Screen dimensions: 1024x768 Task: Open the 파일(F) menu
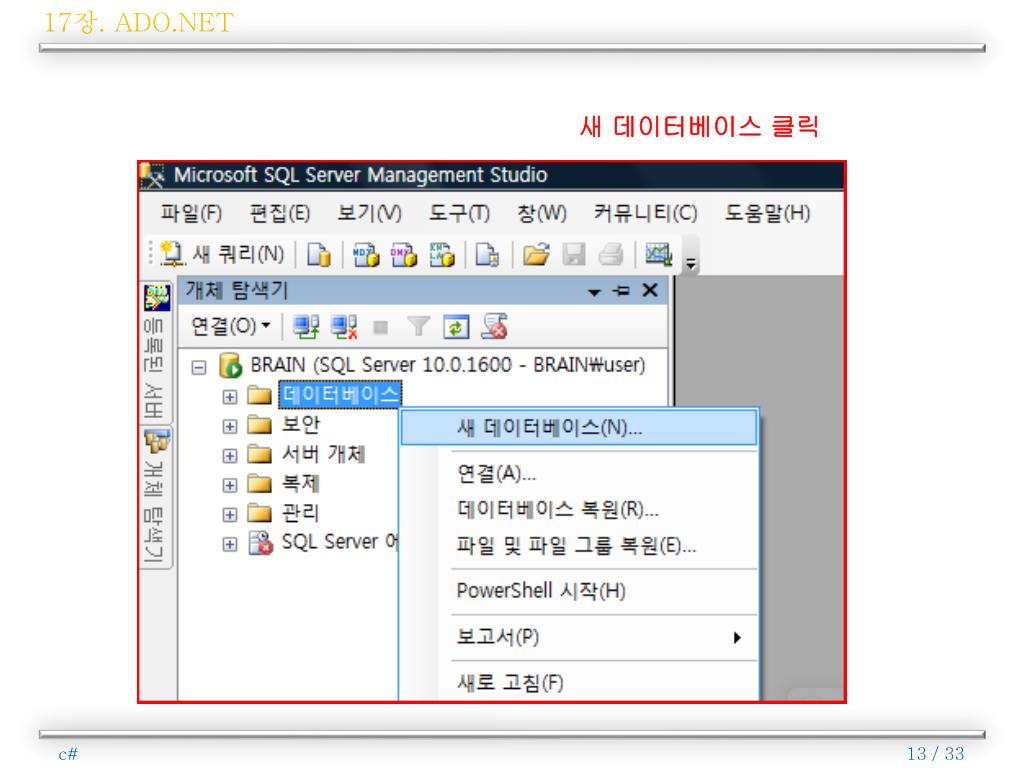[191, 213]
